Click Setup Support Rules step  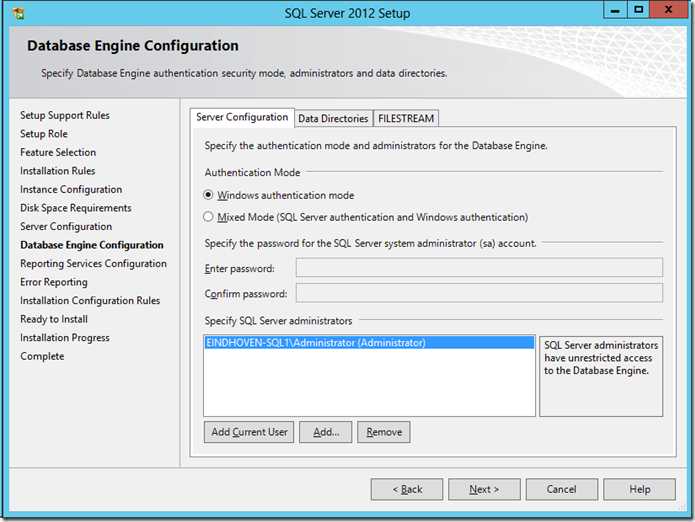[x=65, y=115]
